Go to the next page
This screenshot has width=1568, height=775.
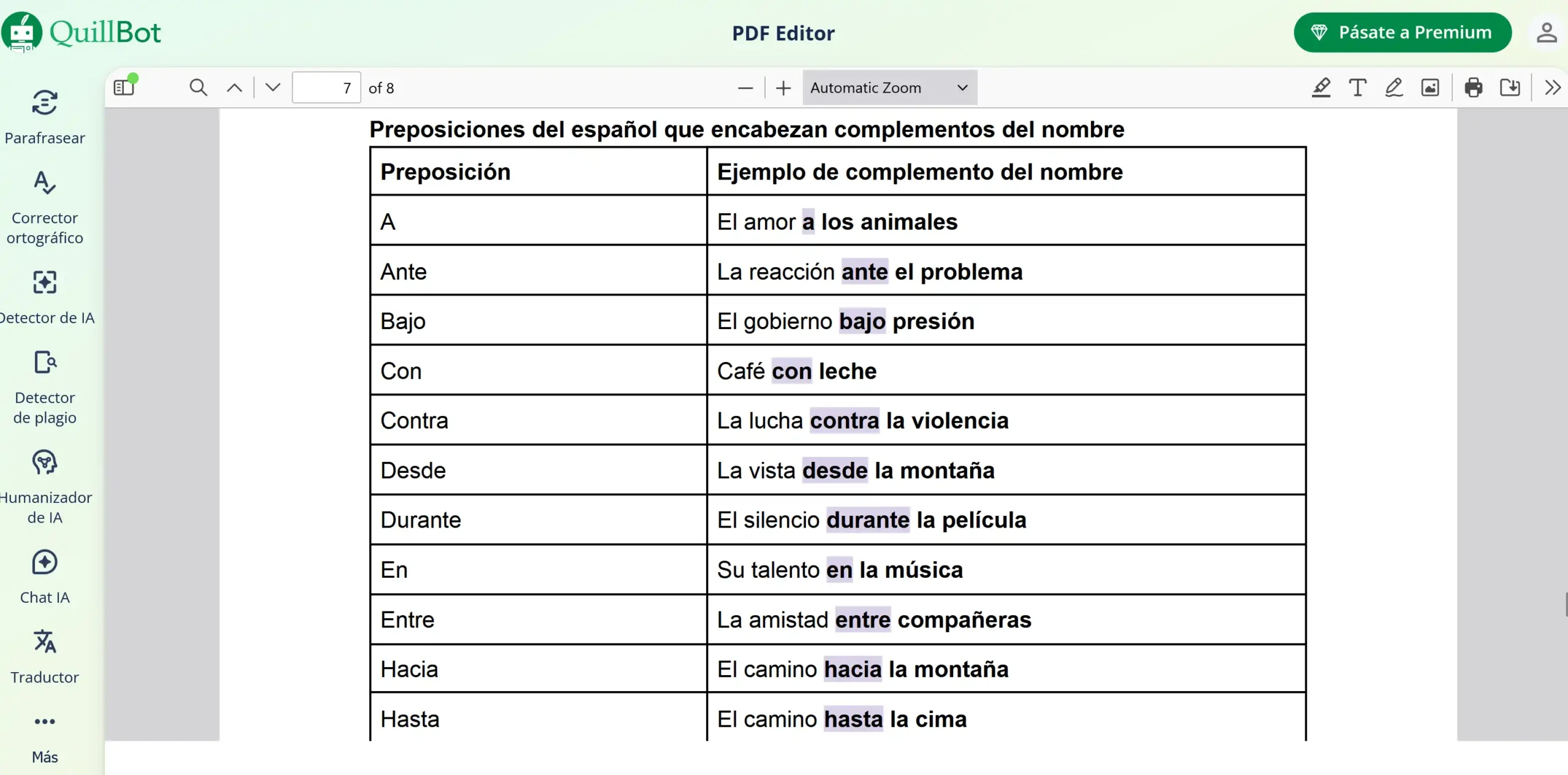pyautogui.click(x=271, y=86)
